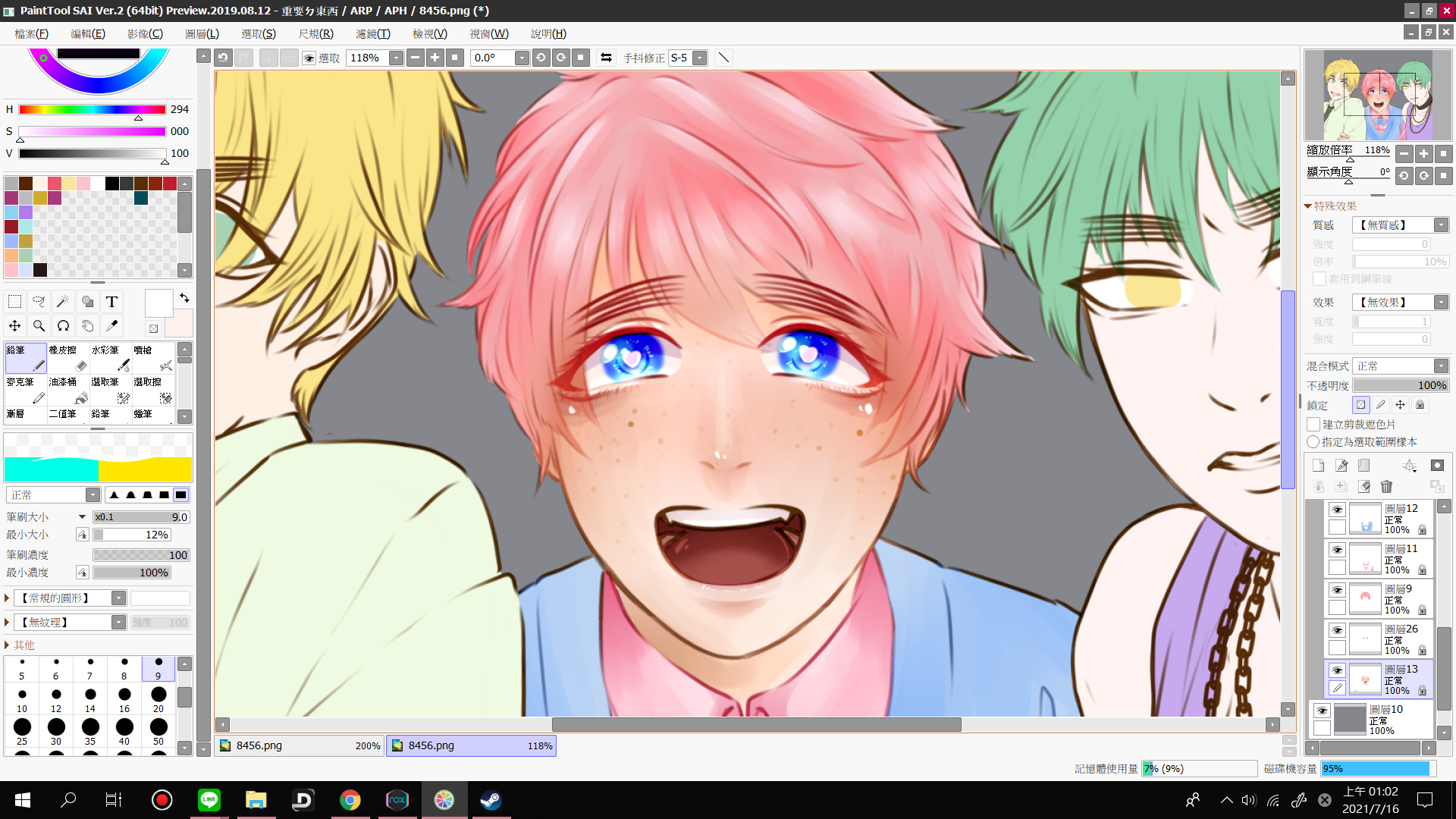Click the navigator preview thumbnail
The height and width of the screenshot is (819, 1456).
click(x=1379, y=95)
